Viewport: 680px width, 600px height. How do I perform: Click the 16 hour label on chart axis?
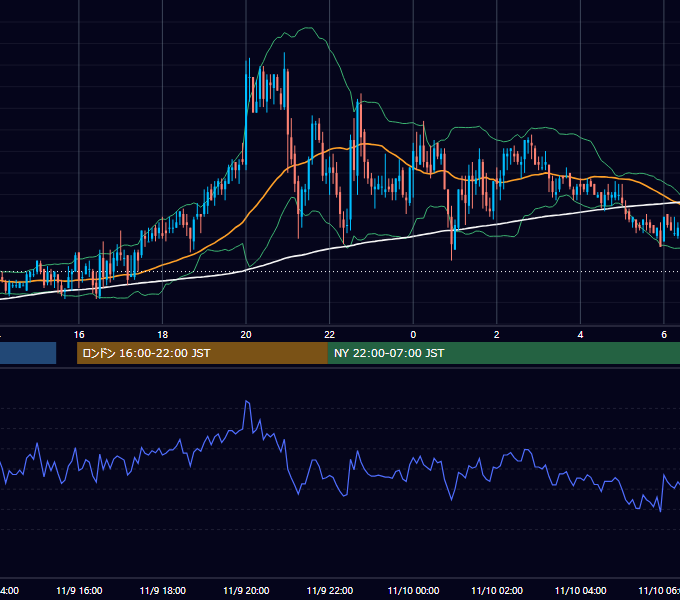(79, 335)
